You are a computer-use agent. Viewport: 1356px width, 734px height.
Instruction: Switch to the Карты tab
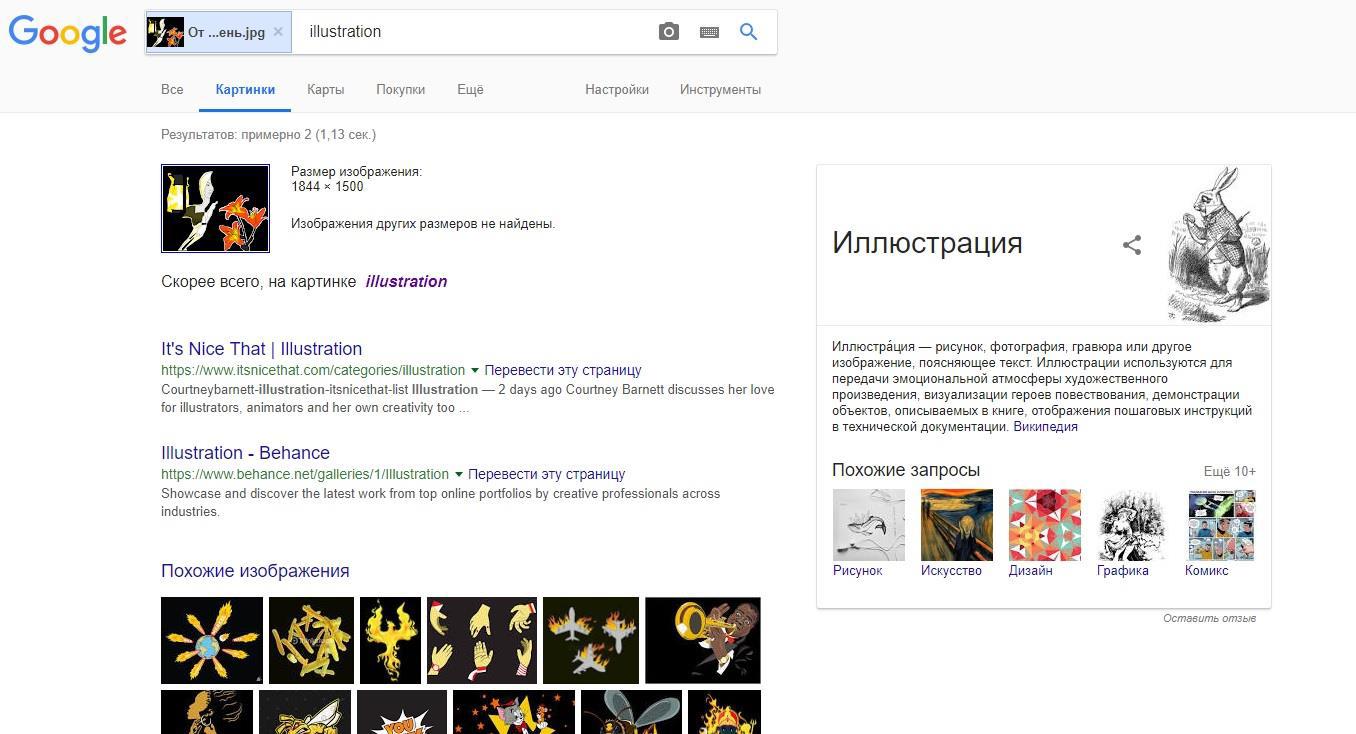(325, 89)
